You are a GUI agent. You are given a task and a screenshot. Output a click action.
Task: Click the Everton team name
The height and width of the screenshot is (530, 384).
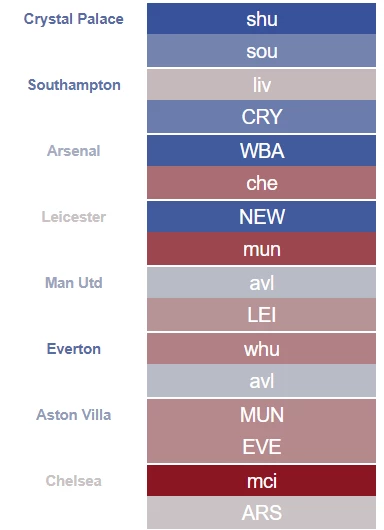pyautogui.click(x=73, y=349)
